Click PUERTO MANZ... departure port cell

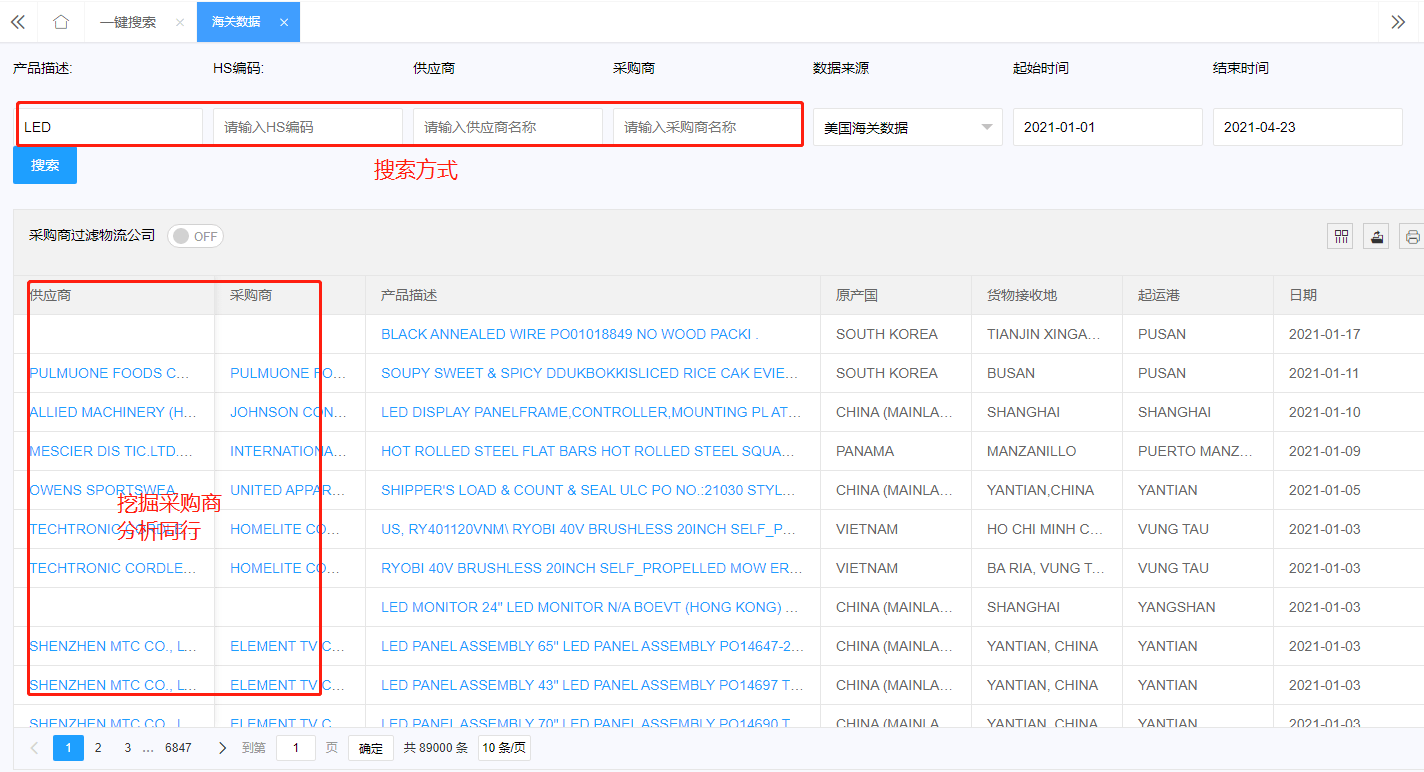[x=1196, y=451]
